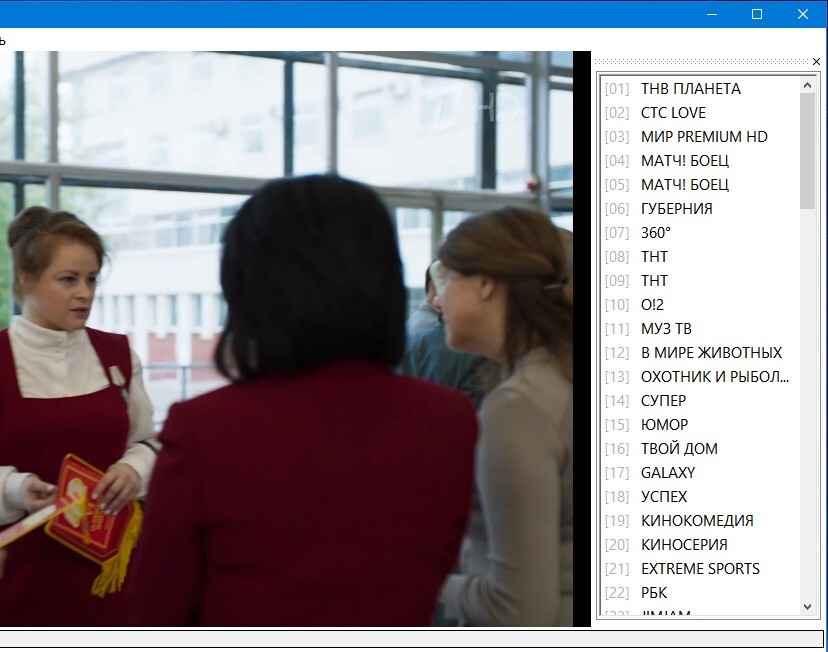The width and height of the screenshot is (828, 652).
Task: Play В МИРЕ ЖИВОТНЫХ channel
Action: 711,353
